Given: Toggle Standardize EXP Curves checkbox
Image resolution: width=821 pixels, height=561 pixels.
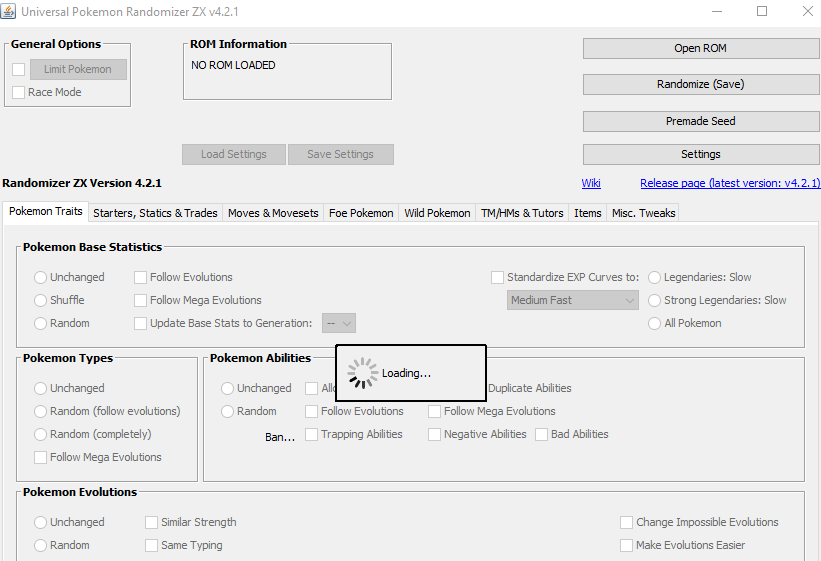Looking at the screenshot, I should [497, 277].
